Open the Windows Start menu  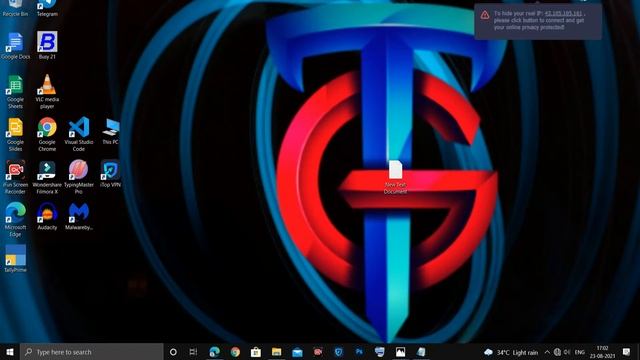tap(10, 352)
